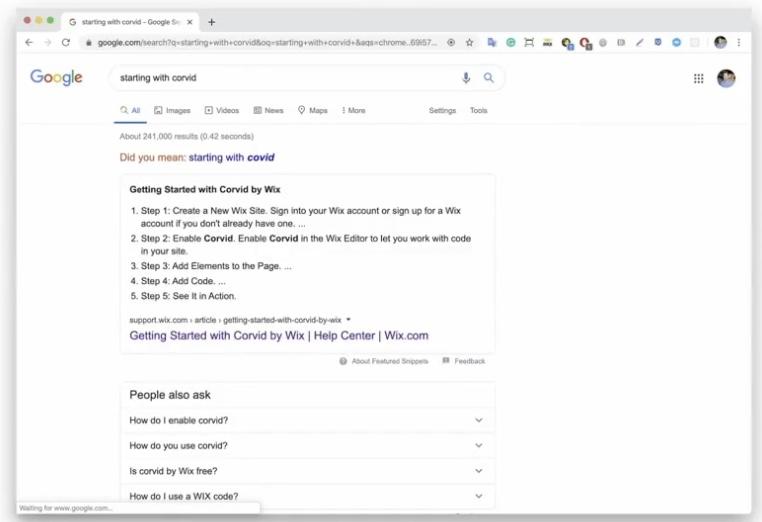This screenshot has height=522, width=762.
Task: Click About Featured Snippets link
Action: 390,361
